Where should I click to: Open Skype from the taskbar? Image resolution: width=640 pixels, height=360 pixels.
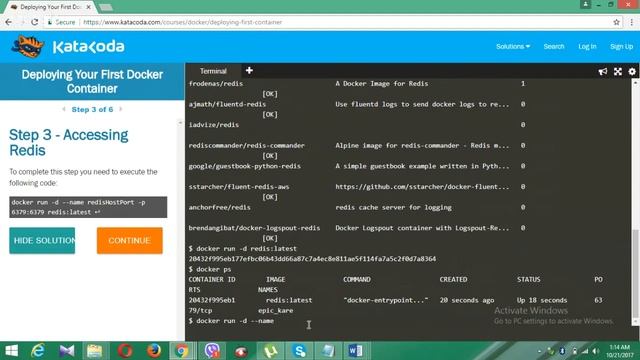(x=300, y=351)
